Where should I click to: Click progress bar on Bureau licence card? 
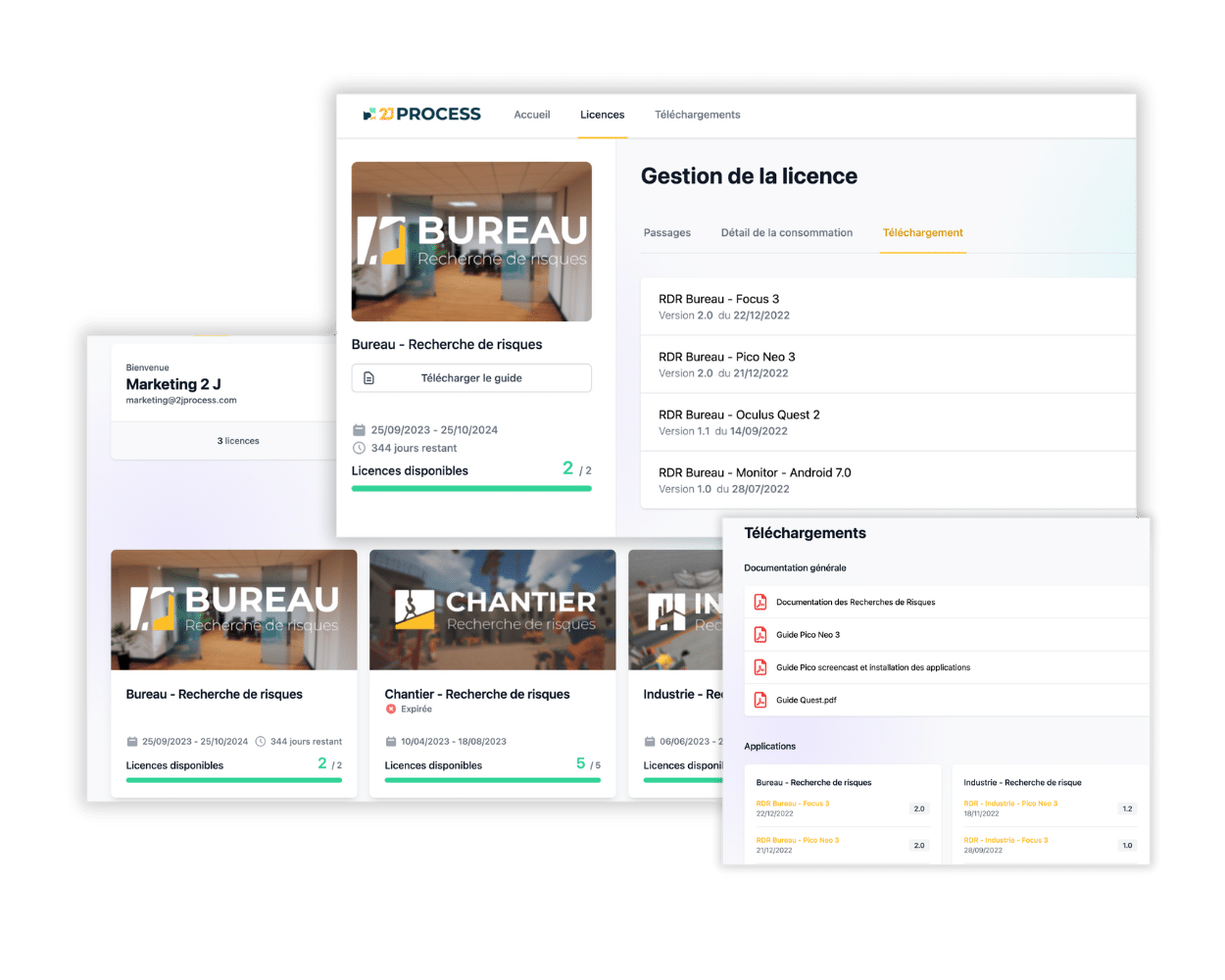coord(234,780)
